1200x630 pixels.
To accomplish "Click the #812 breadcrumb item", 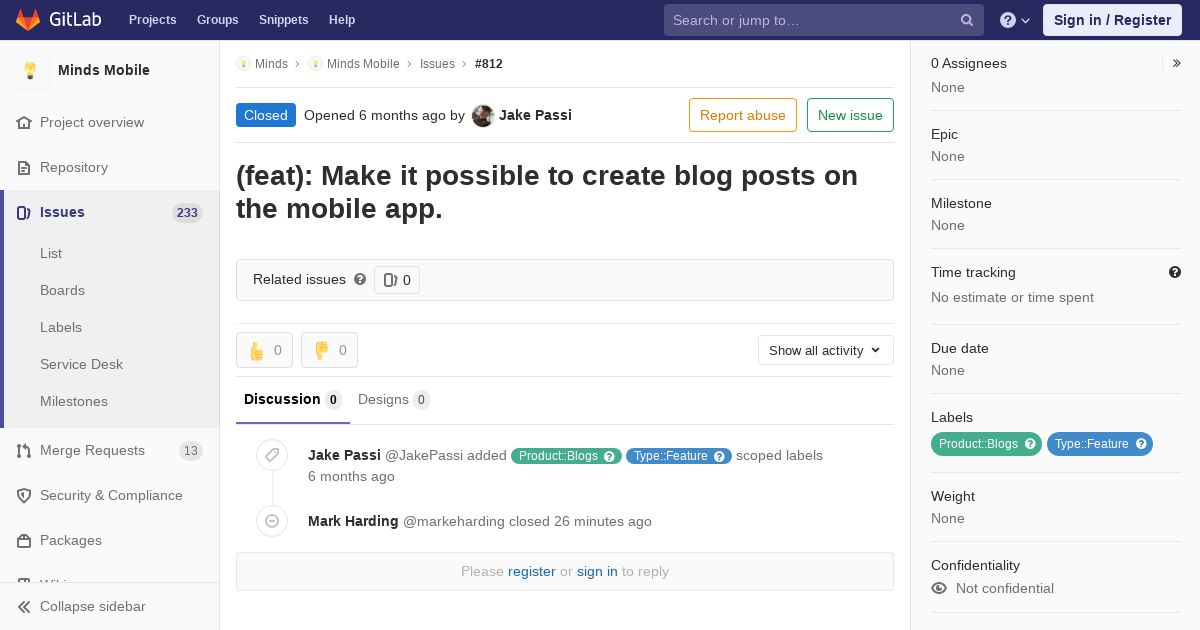I will pyautogui.click(x=489, y=64).
